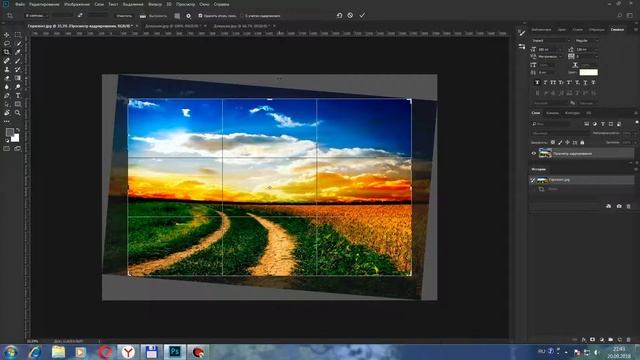This screenshot has width=640, height=360.
Task: Toggle faux italic text style
Action: point(545,82)
